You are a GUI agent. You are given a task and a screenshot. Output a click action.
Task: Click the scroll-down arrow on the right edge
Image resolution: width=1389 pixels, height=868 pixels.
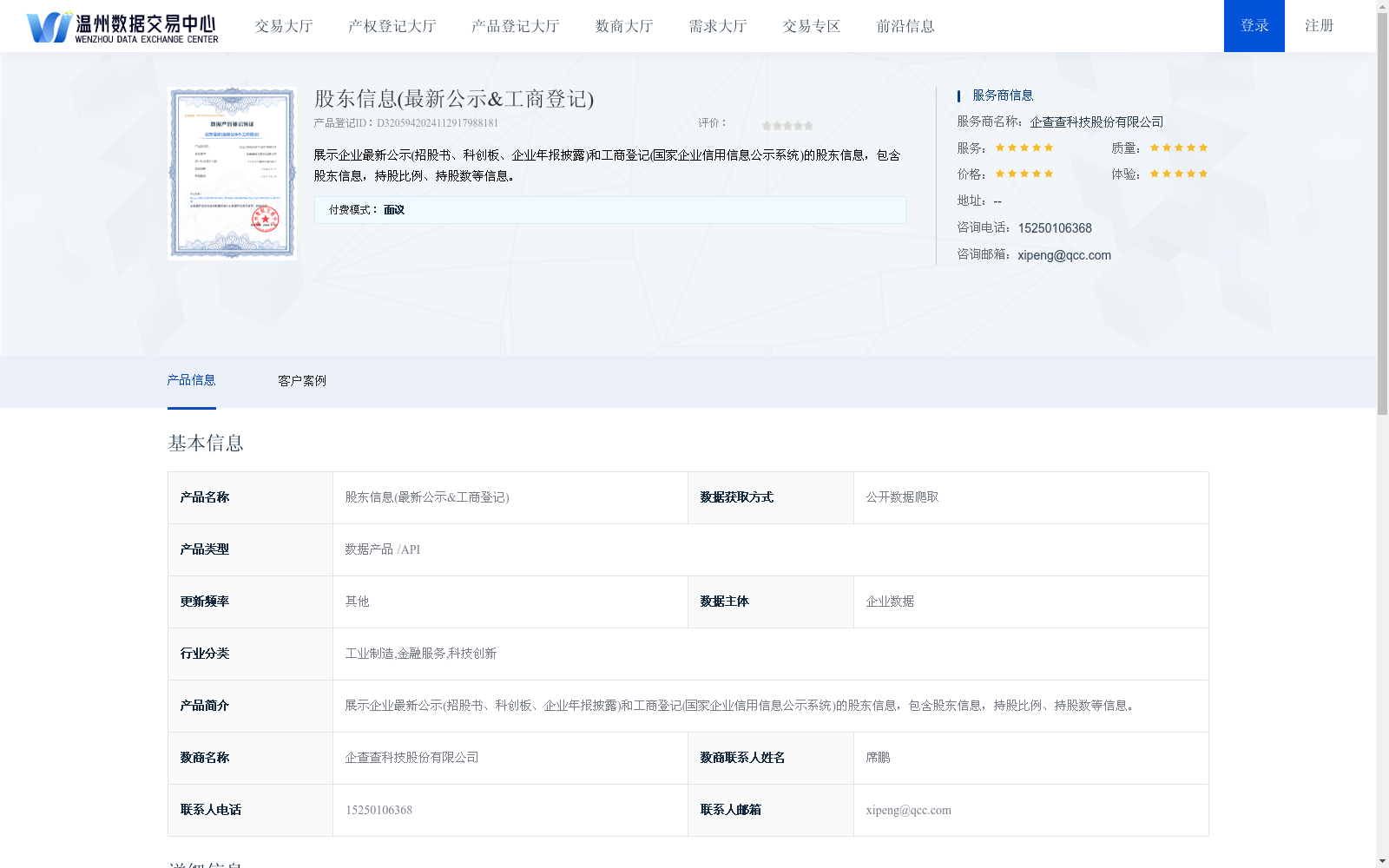coord(1382,862)
